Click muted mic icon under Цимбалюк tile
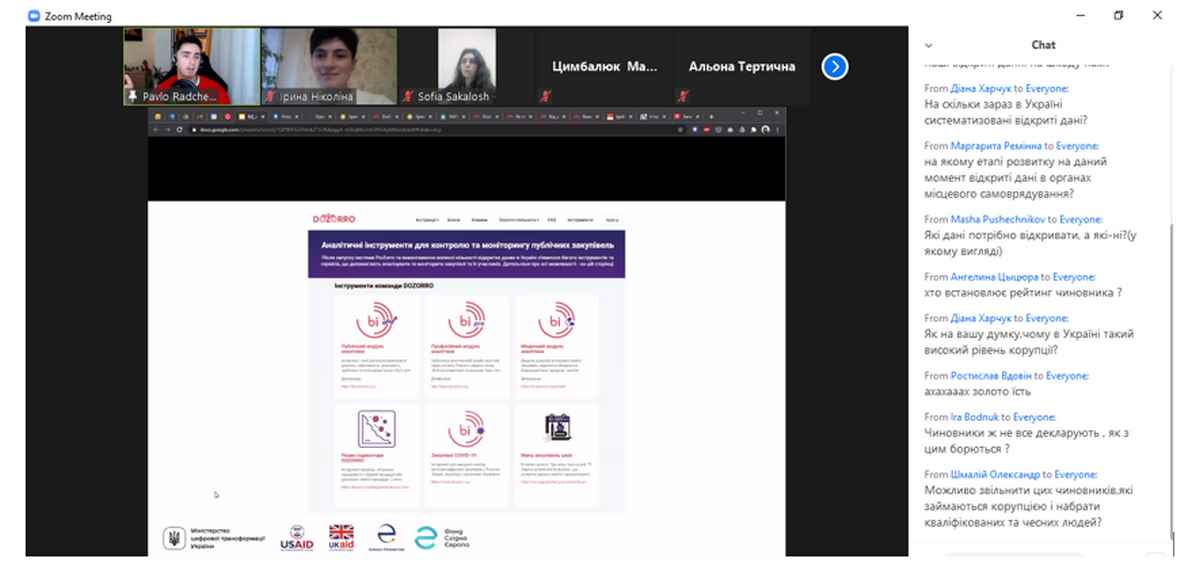This screenshot has width=1200, height=578. 546,97
